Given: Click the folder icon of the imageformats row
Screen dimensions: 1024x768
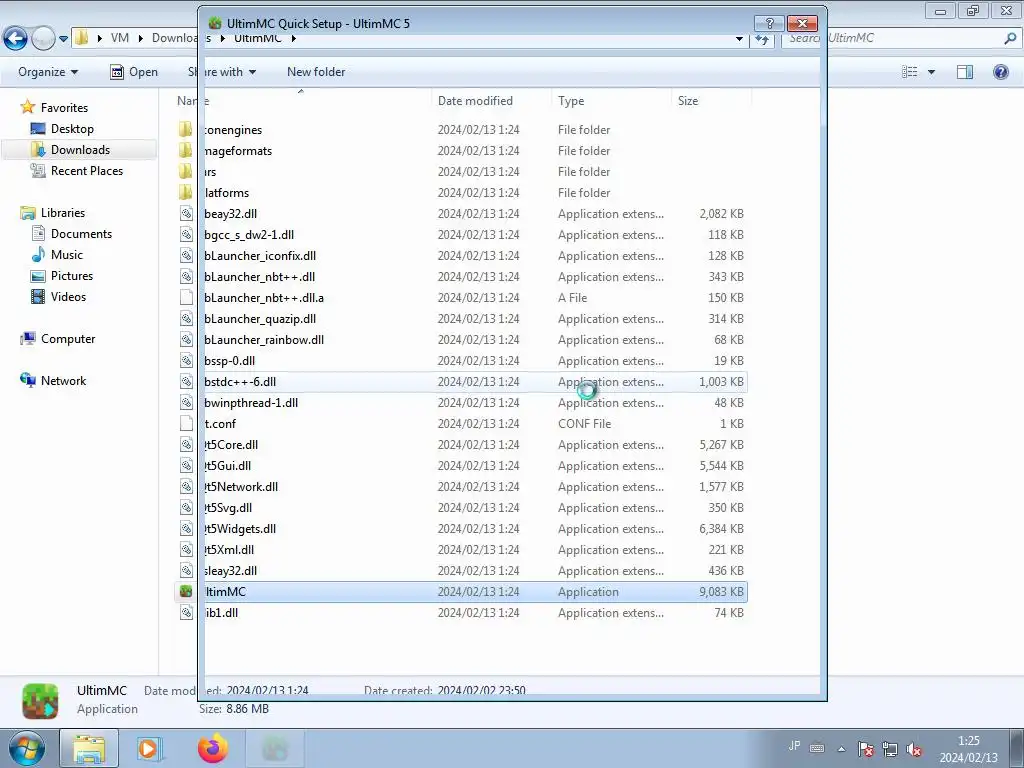Looking at the screenshot, I should 186,150.
